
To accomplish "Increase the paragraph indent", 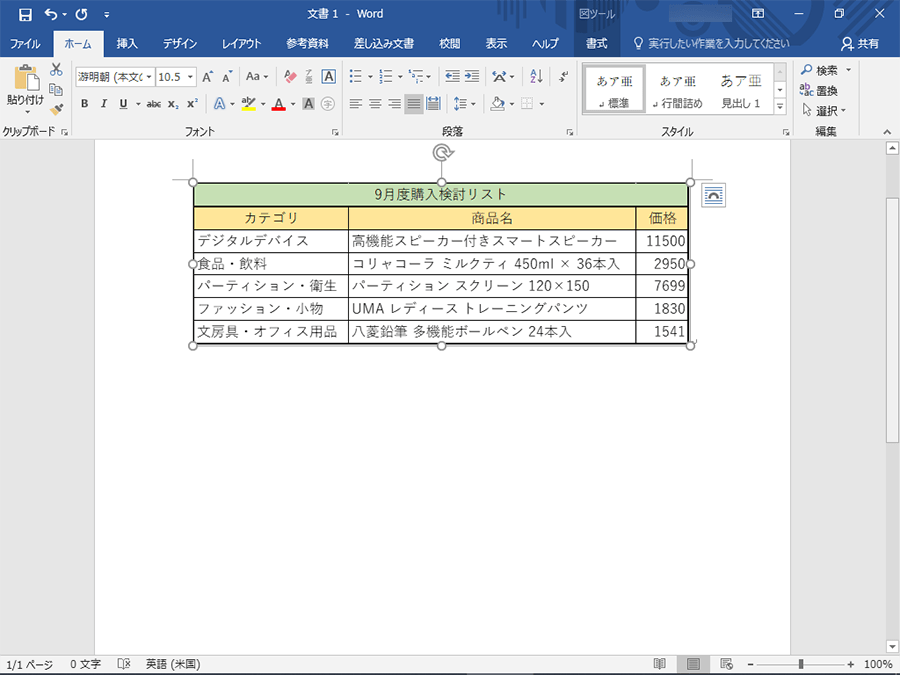I will pyautogui.click(x=472, y=77).
